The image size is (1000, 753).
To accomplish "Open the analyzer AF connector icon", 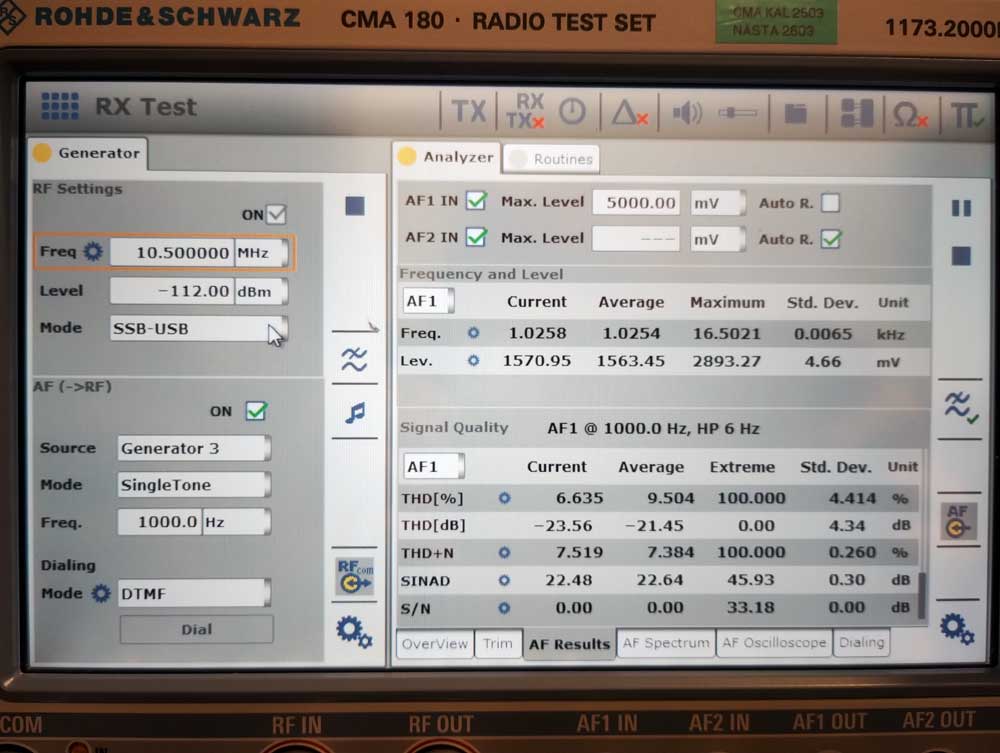I will click(957, 521).
